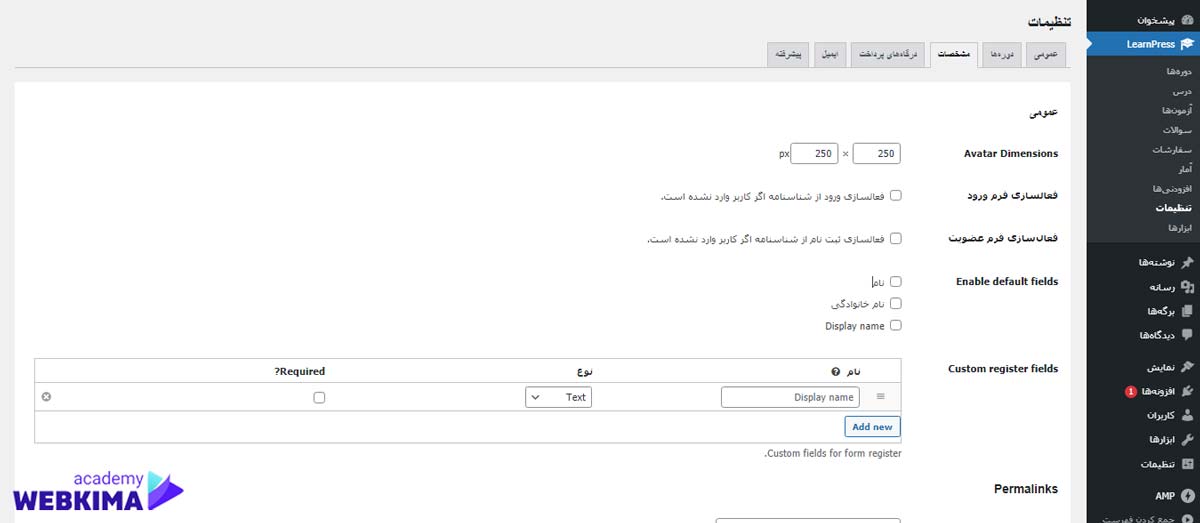Enable the login form (فعالسازی فرم ورود) checkbox
Screen dimensions: 1200x523
pos(895,195)
